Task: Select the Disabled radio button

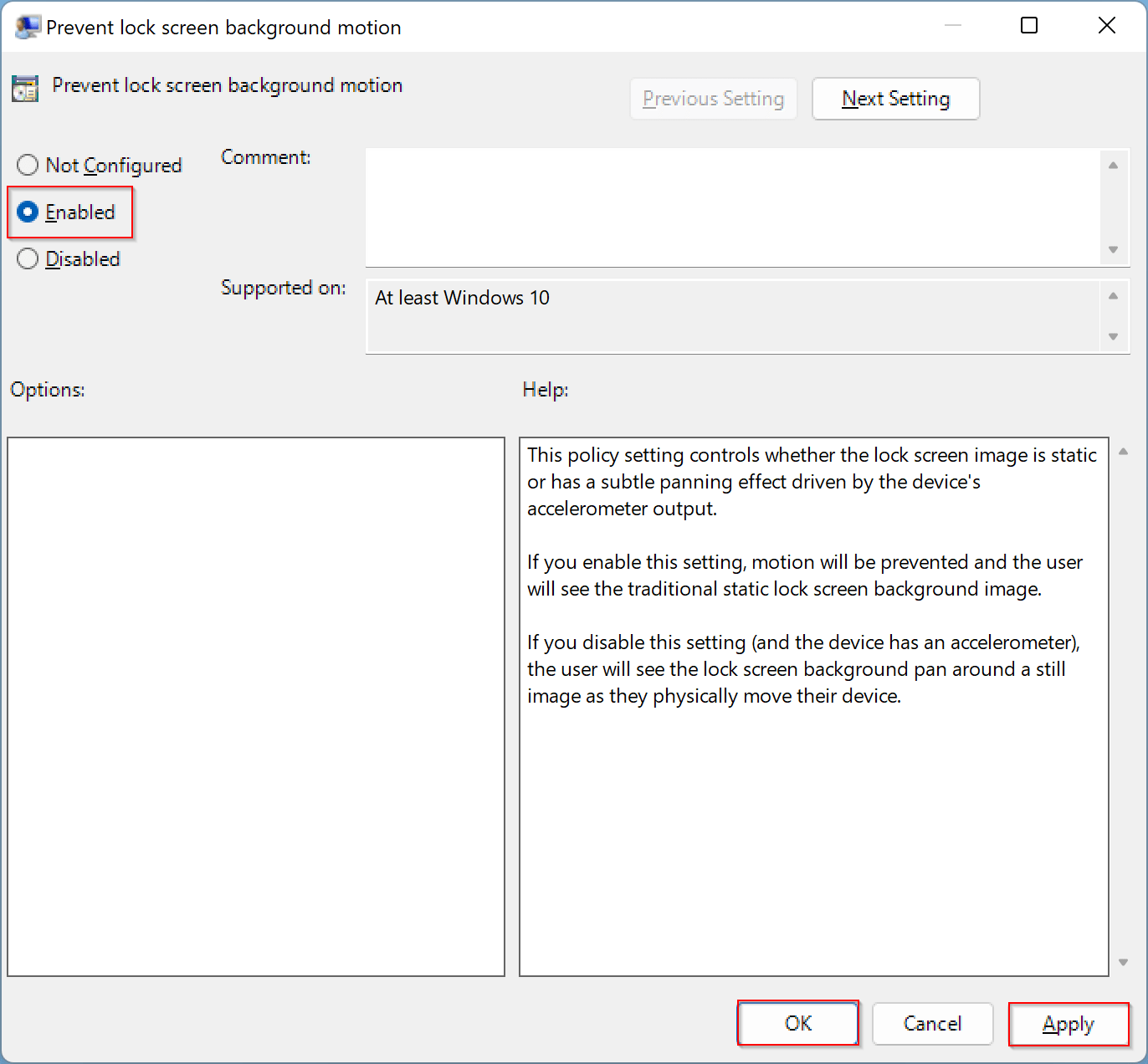Action: pyautogui.click(x=28, y=258)
